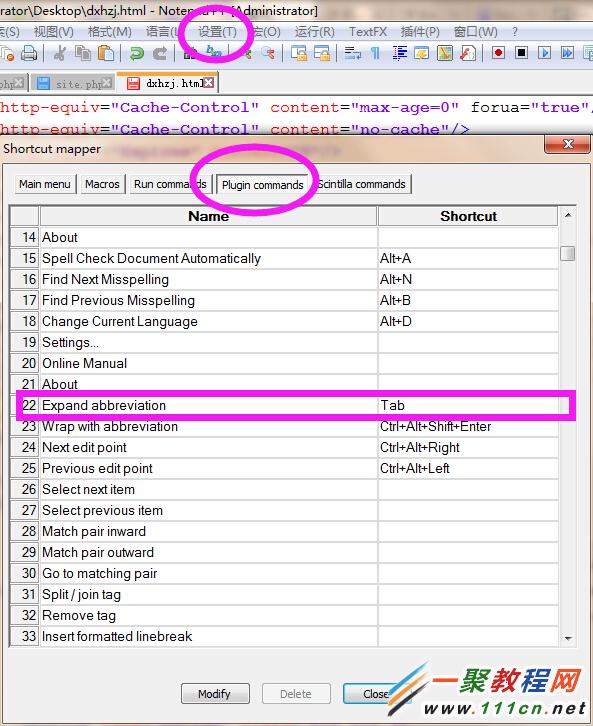Select row Select next item
The image size is (593, 726).
284,489
